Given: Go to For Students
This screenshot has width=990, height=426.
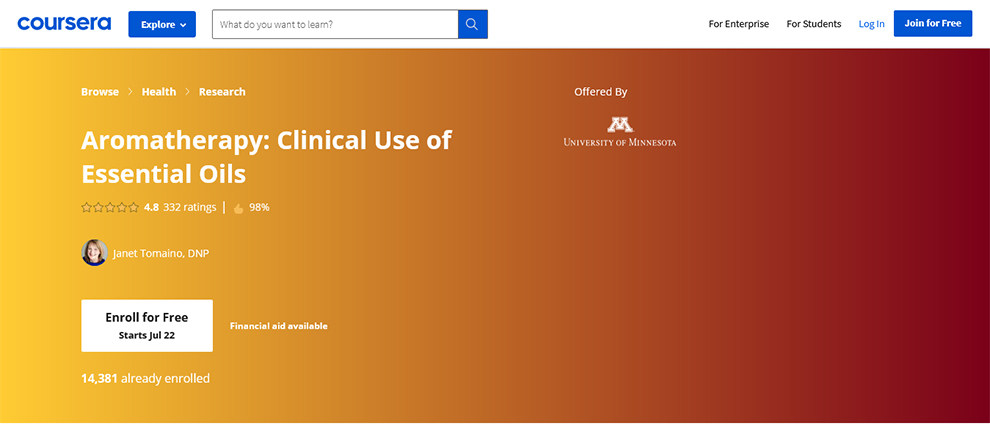Looking at the screenshot, I should click(814, 24).
